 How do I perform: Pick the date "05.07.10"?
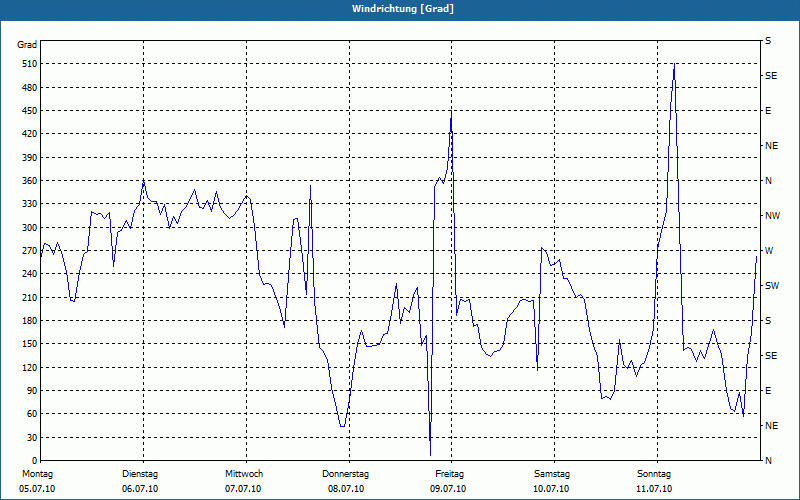click(37, 489)
